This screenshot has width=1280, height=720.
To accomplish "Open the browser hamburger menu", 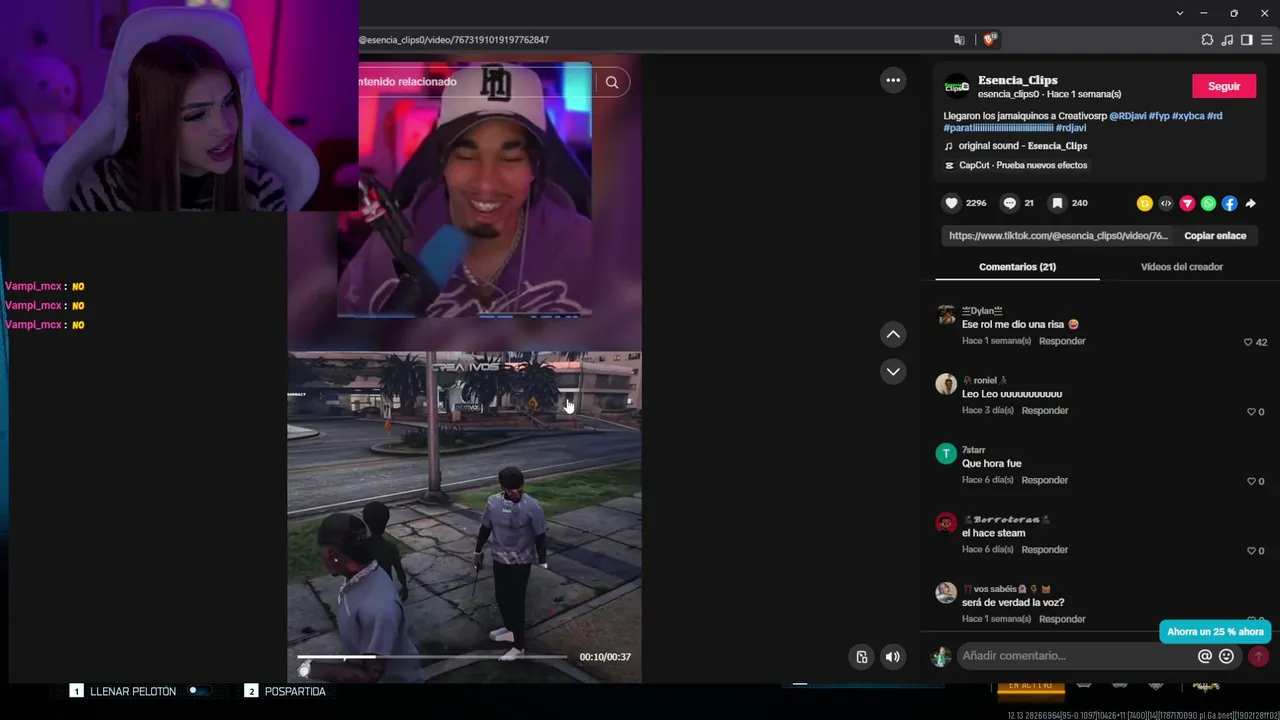I will pos(1267,40).
